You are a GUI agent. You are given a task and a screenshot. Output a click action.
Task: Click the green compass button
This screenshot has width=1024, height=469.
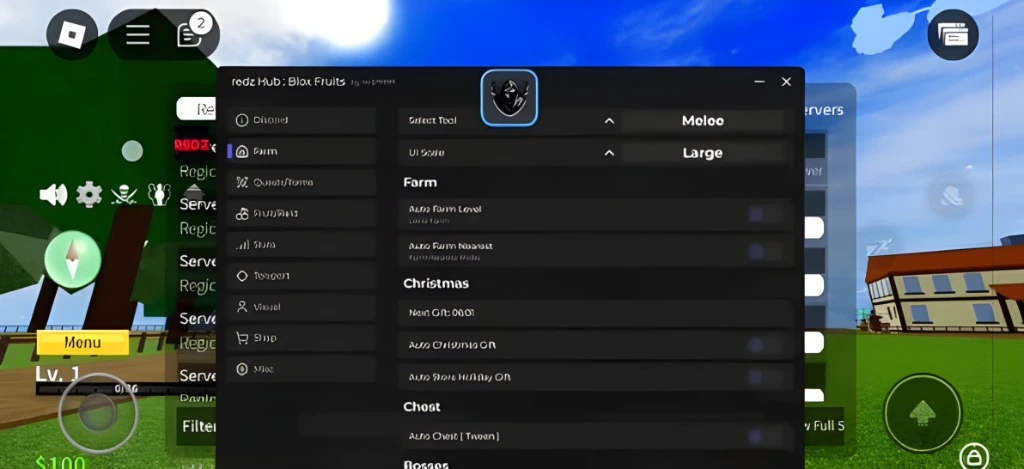pyautogui.click(x=72, y=259)
